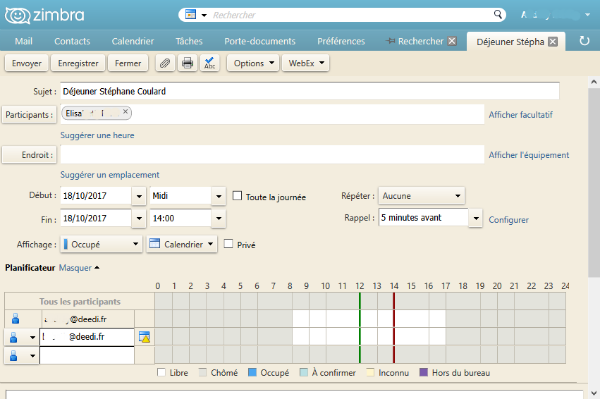The height and width of the screenshot is (399, 600).
Task: Click the Zimbra logo
Action: (x=44, y=15)
